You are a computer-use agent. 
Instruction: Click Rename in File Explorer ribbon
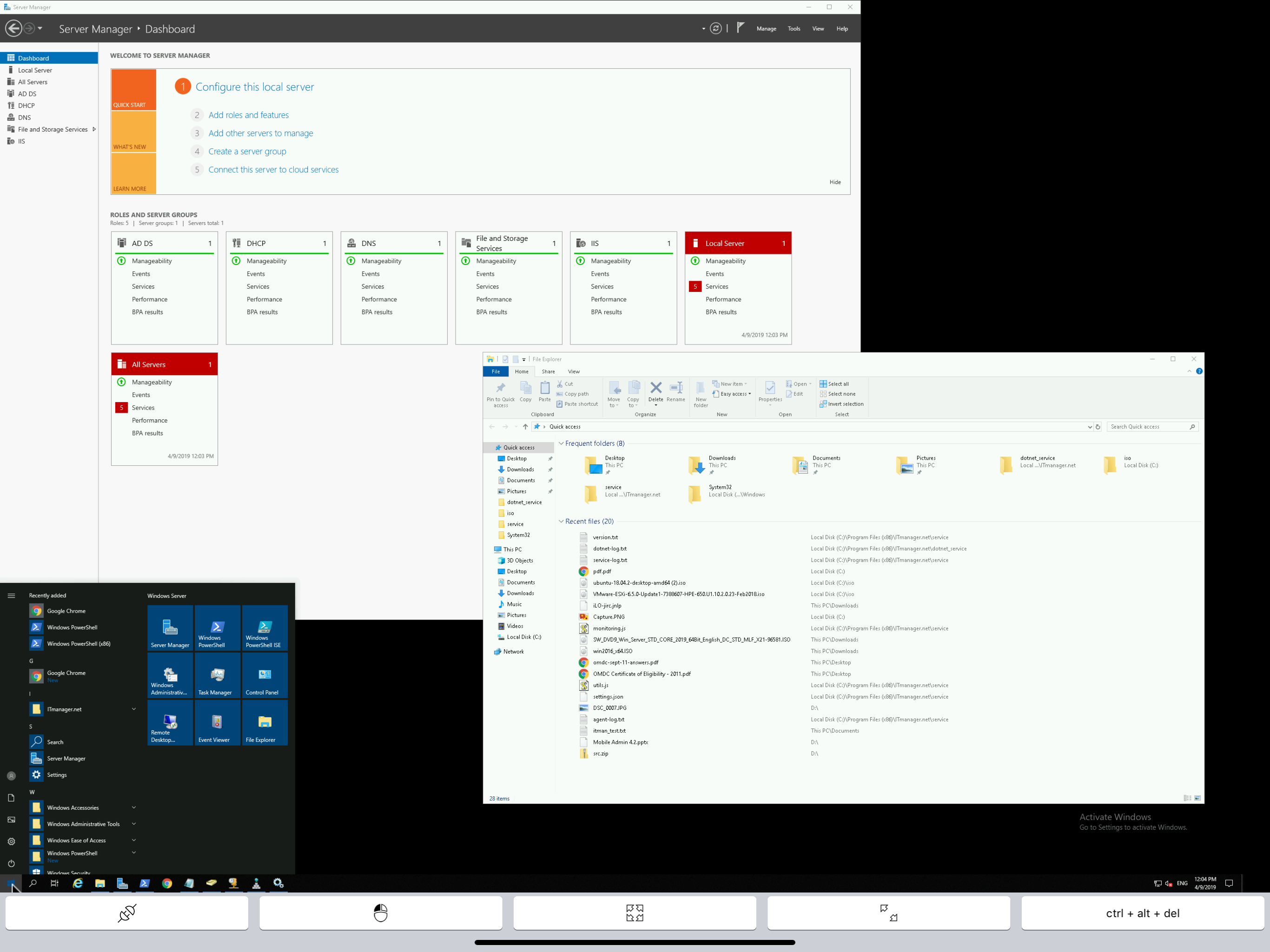pos(676,391)
